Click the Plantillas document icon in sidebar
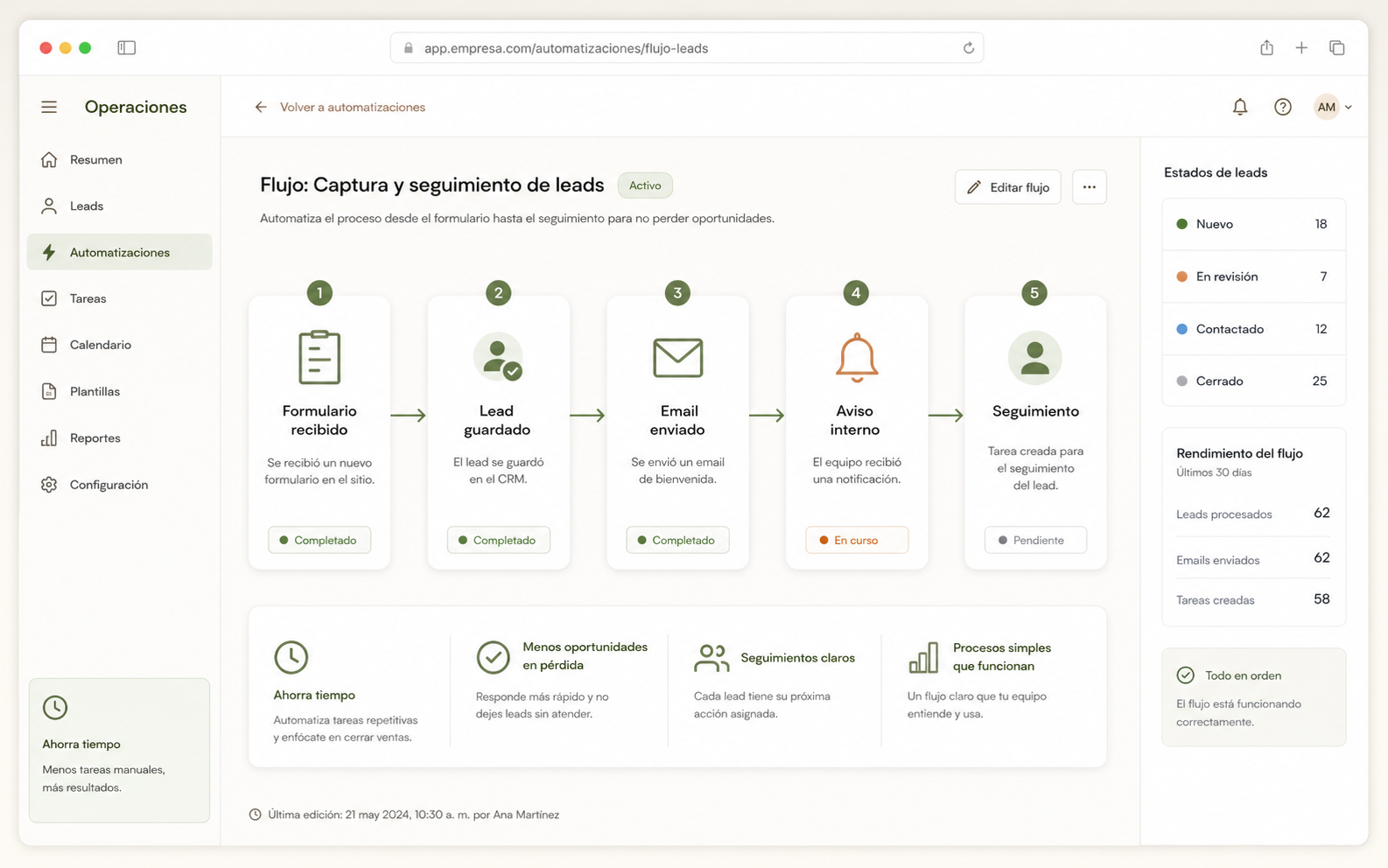Image resolution: width=1388 pixels, height=868 pixels. pos(49,391)
